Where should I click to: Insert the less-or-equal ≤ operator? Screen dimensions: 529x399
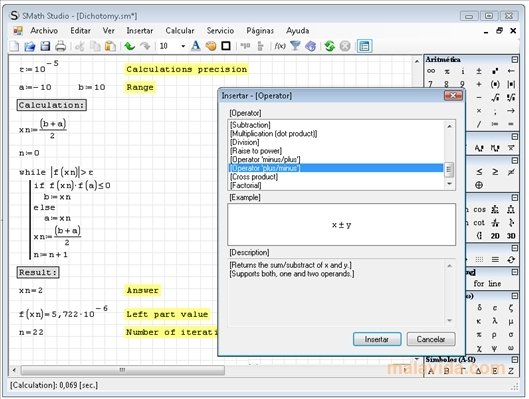click(x=479, y=172)
